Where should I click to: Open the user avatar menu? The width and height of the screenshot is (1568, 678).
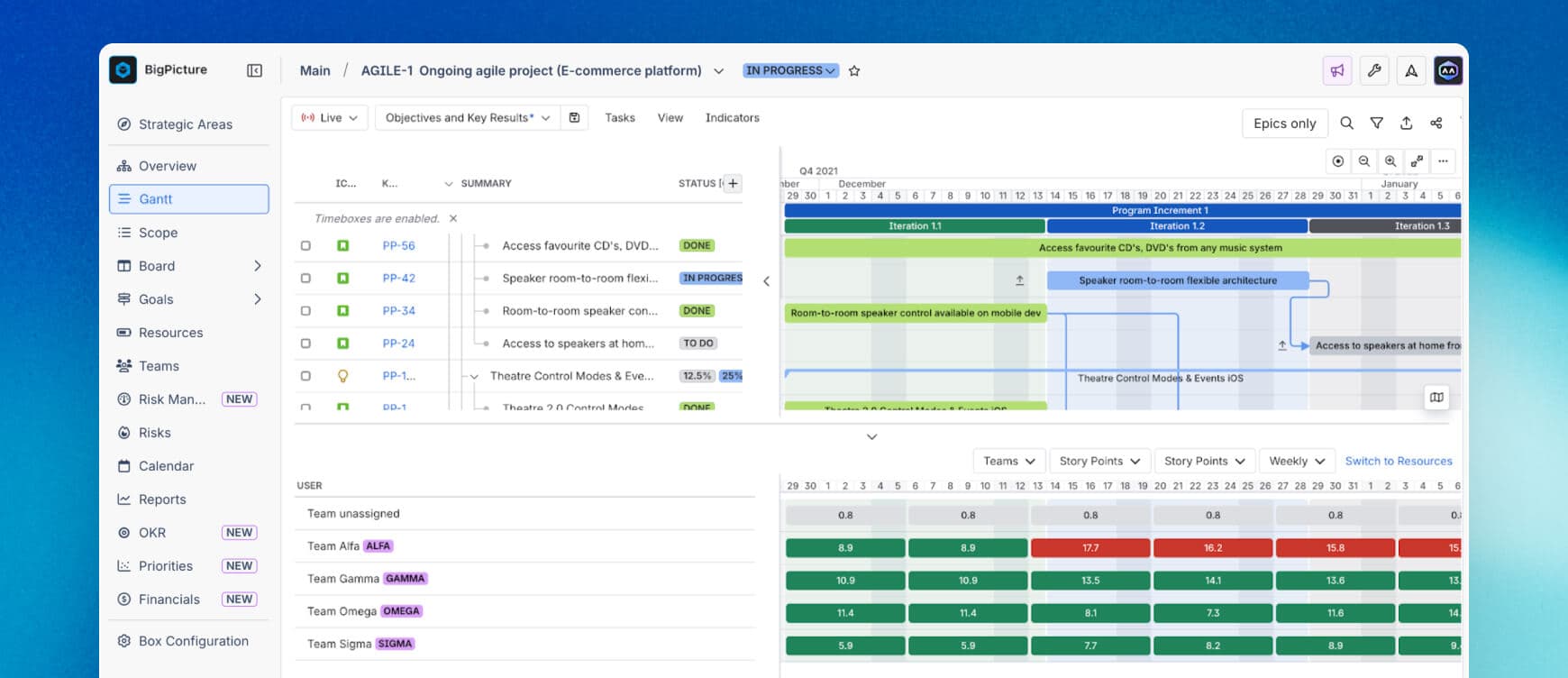[x=1448, y=70]
